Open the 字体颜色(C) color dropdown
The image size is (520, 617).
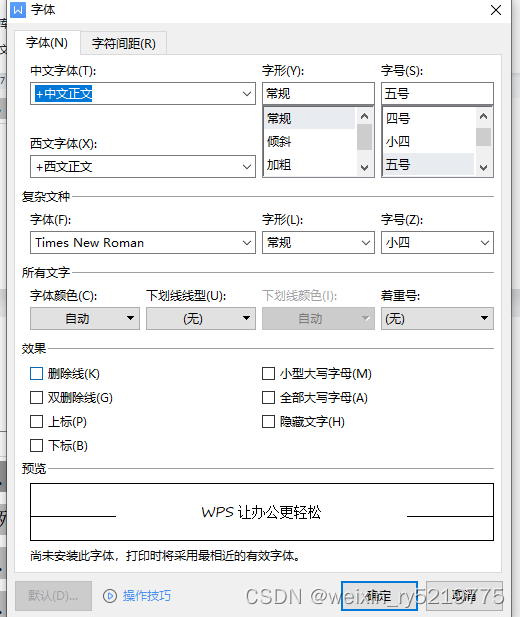[x=85, y=318]
